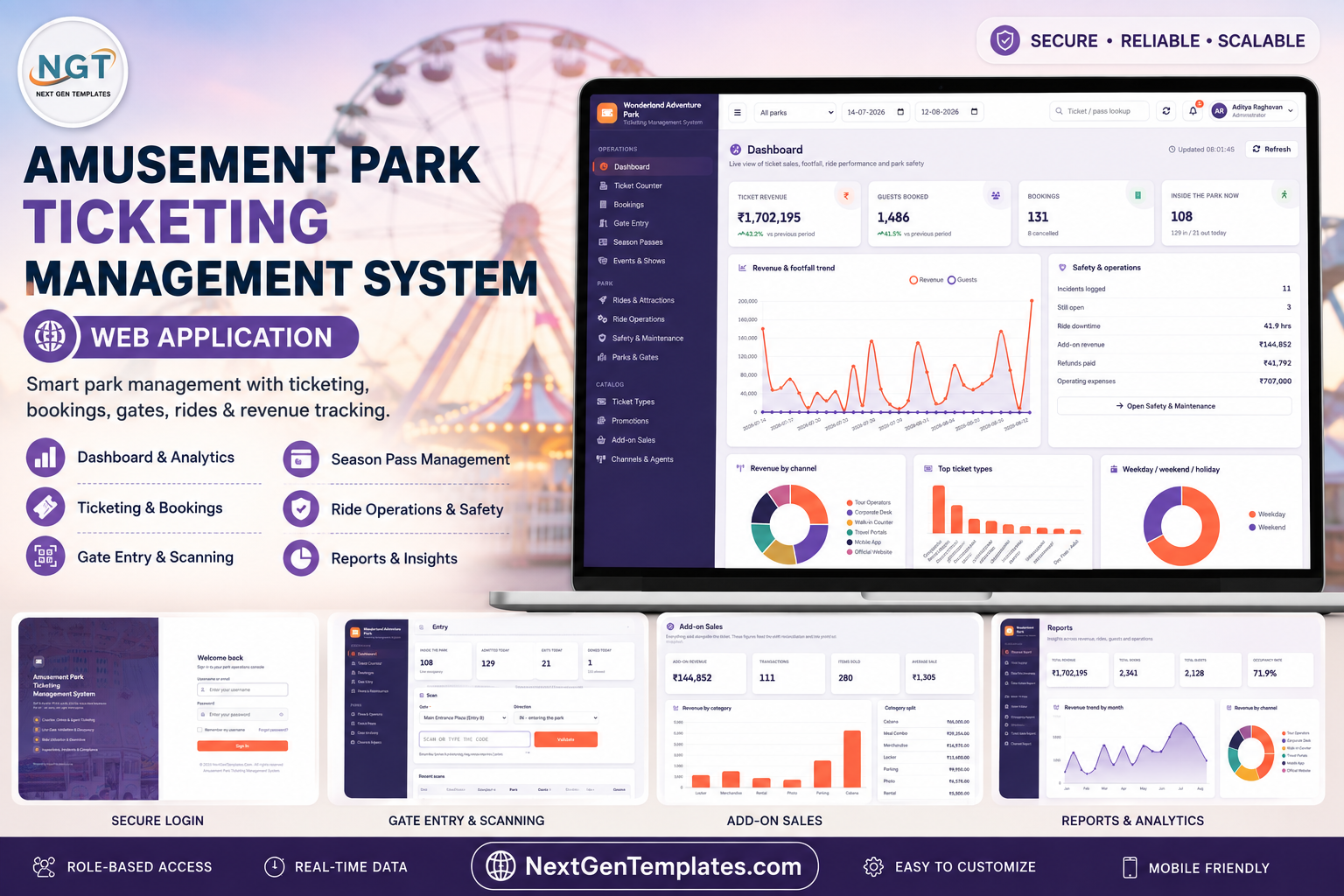Select Dashboard in the sidebar
Screen dimensions: 1344x896
[654, 166]
